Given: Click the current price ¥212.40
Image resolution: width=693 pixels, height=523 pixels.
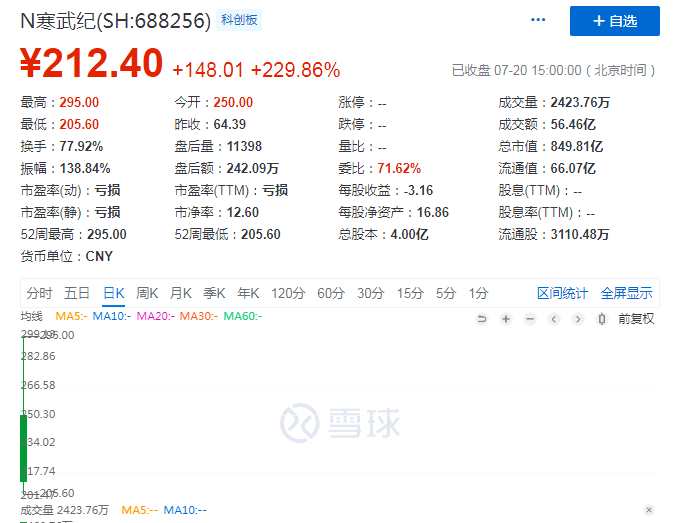Looking at the screenshot, I should [x=91, y=63].
